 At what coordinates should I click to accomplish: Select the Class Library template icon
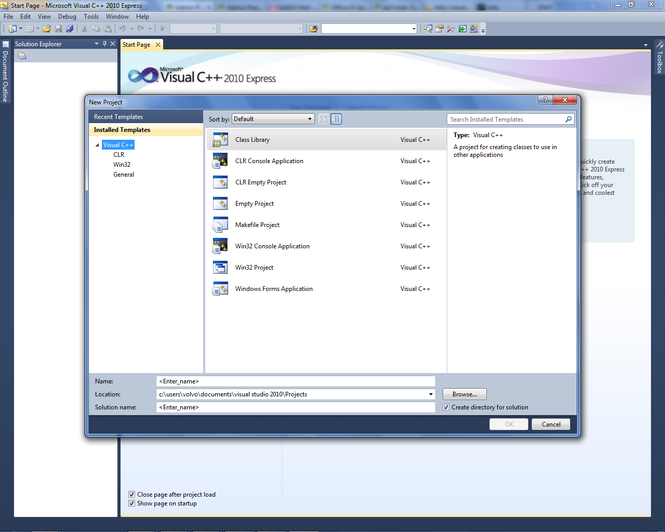[220, 140]
